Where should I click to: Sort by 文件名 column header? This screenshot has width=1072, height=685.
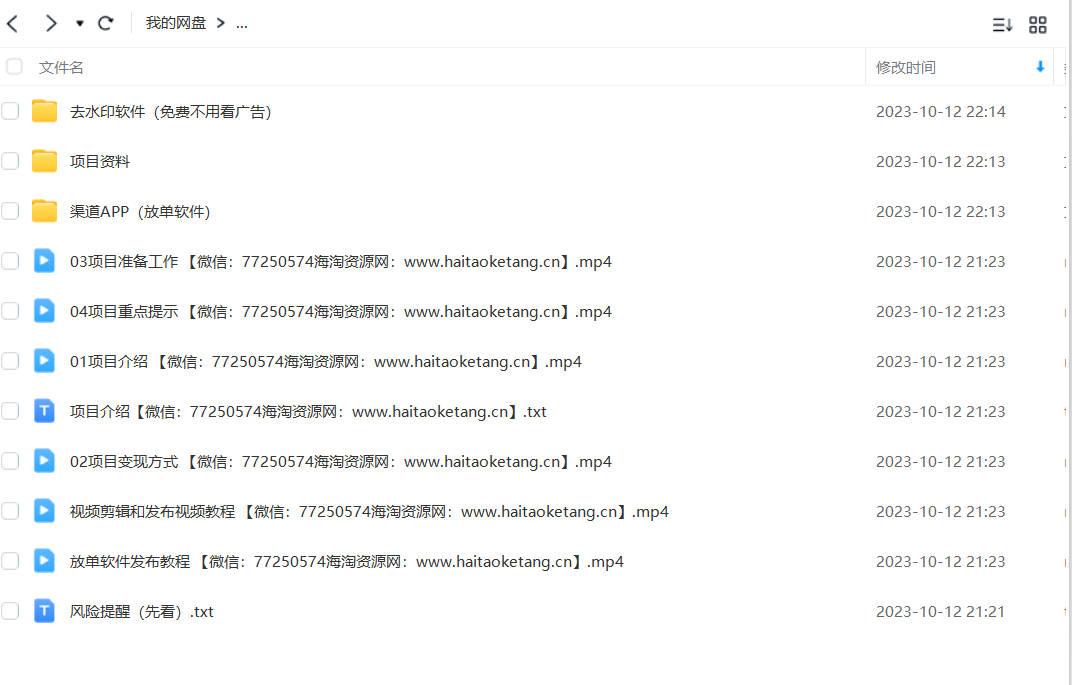61,68
